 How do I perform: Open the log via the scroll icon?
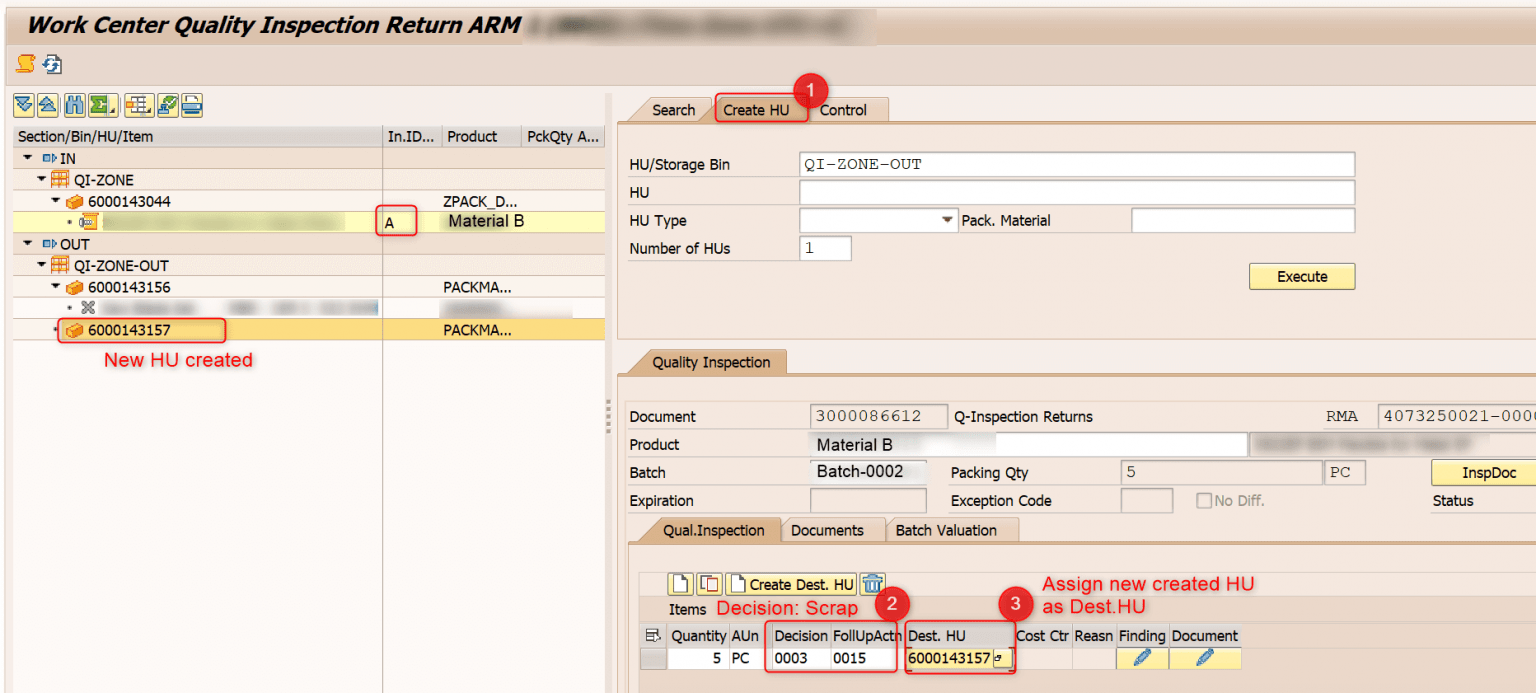pos(24,64)
